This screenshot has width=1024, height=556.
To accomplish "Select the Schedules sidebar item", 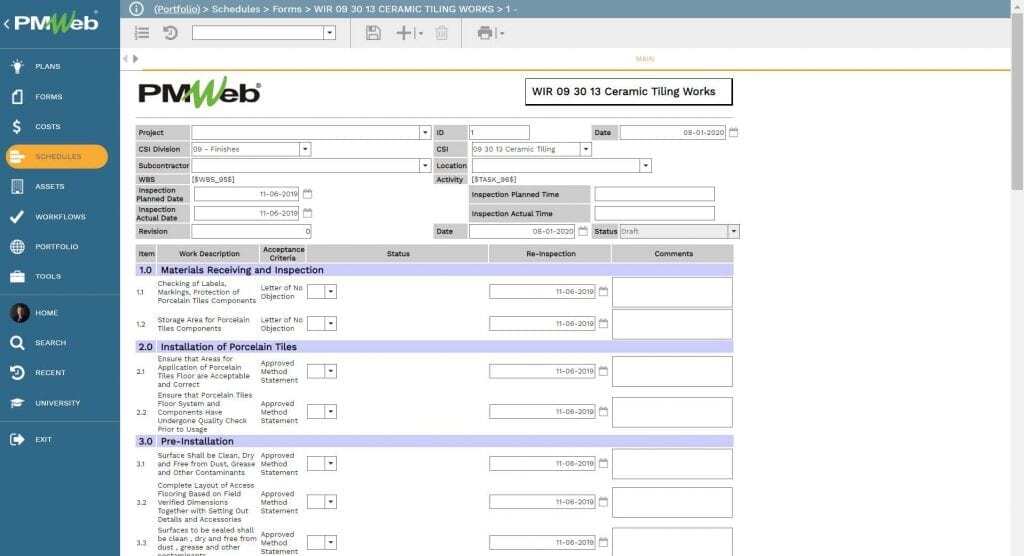I will pyautogui.click(x=57, y=157).
